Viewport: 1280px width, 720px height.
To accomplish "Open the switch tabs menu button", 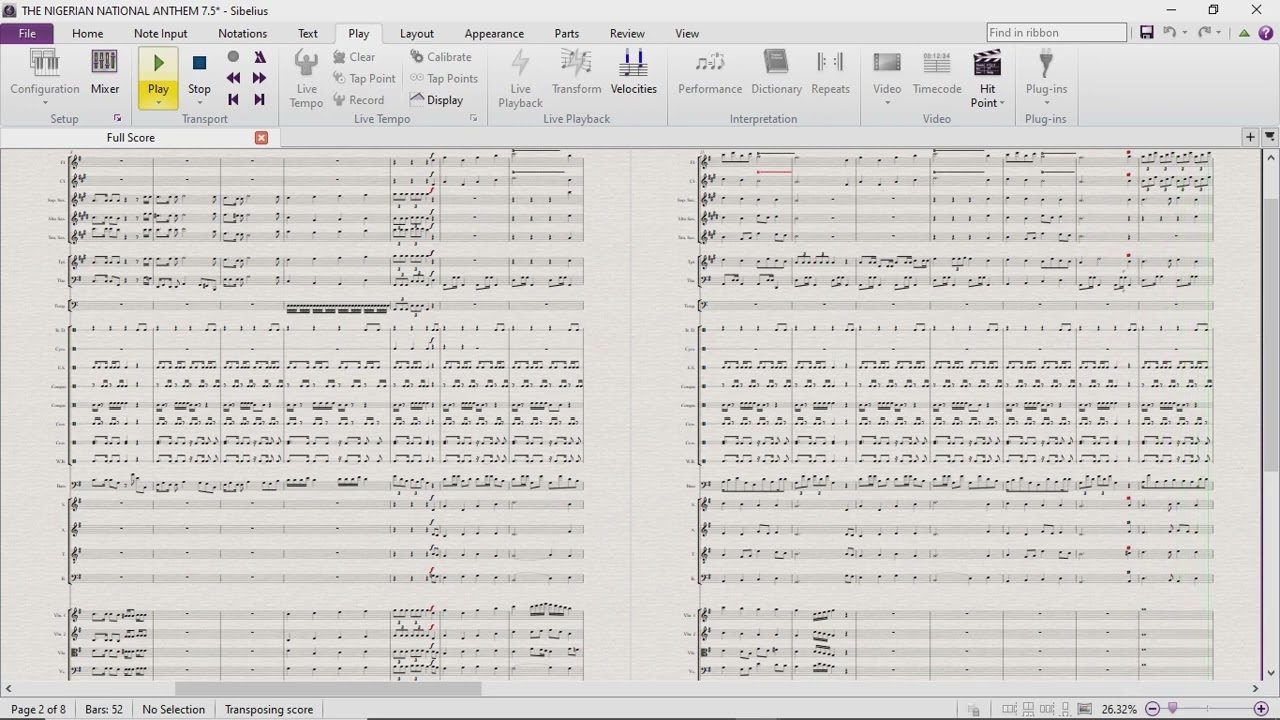I will point(1270,137).
